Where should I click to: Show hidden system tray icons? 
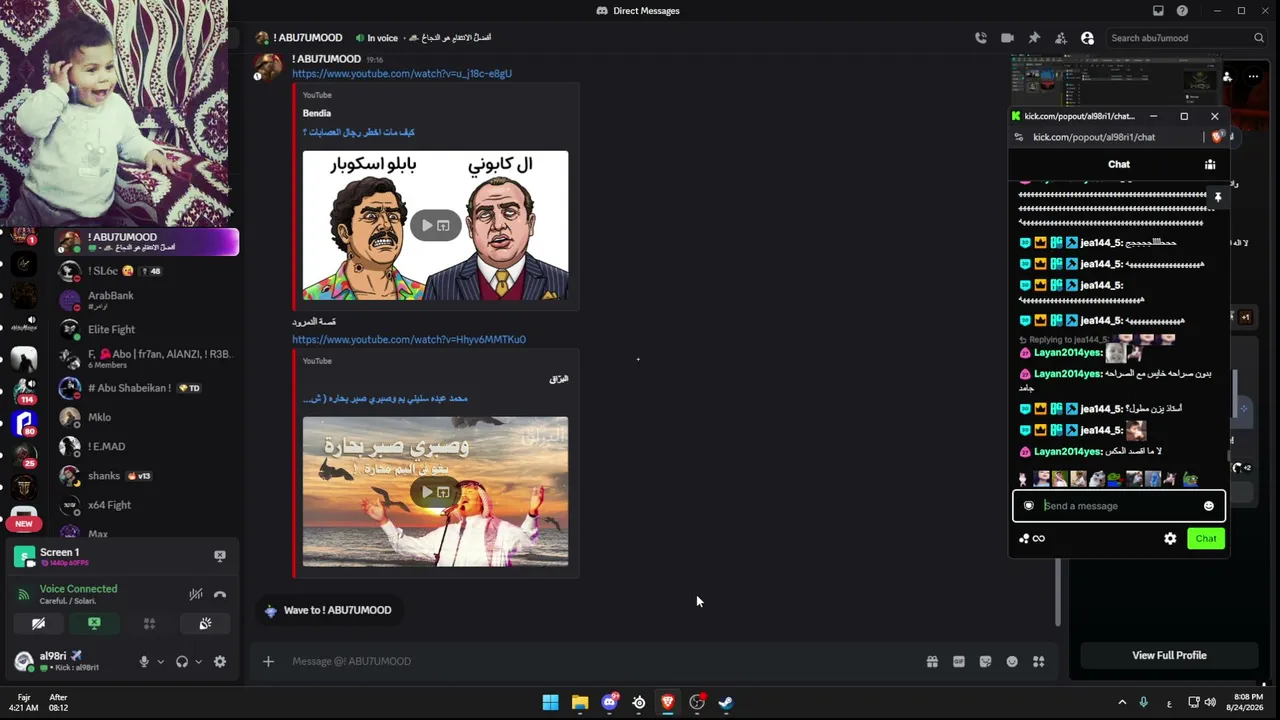(1122, 702)
